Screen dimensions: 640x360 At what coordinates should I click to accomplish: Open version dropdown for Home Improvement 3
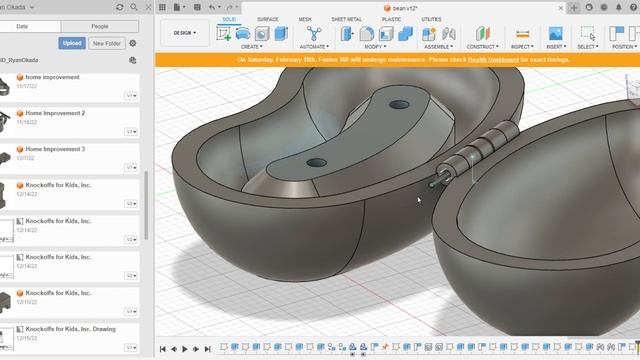[x=131, y=168]
